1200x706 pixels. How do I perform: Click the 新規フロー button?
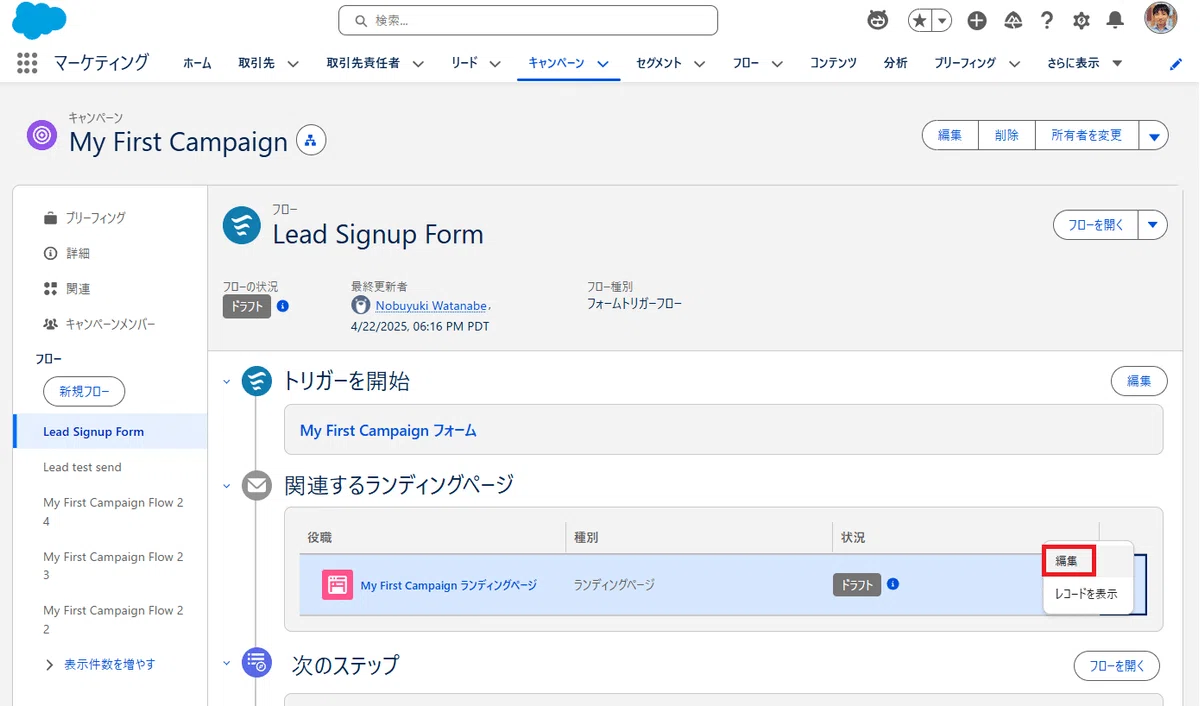pos(84,392)
